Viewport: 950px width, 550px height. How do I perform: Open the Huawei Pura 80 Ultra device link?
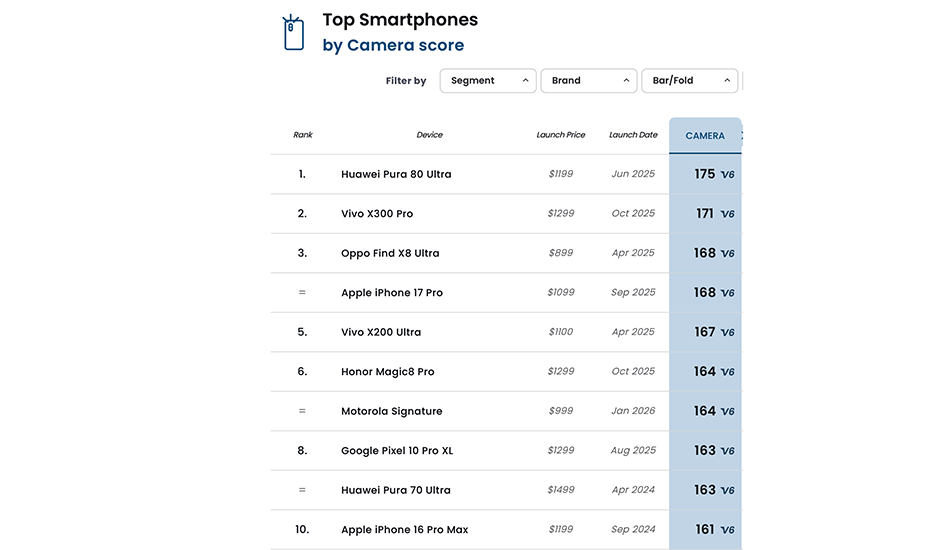(x=396, y=174)
